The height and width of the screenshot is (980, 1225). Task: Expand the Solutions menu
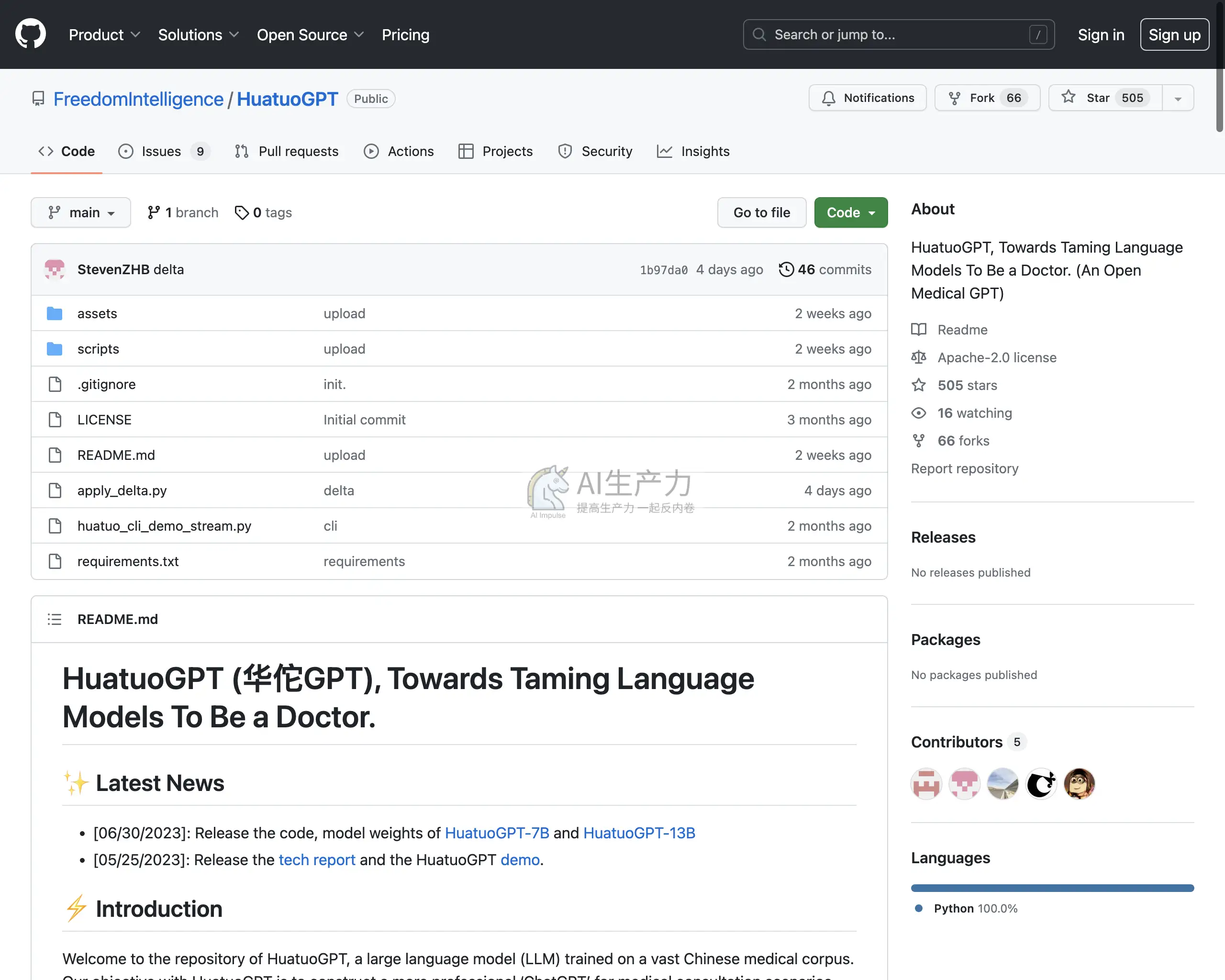198,34
